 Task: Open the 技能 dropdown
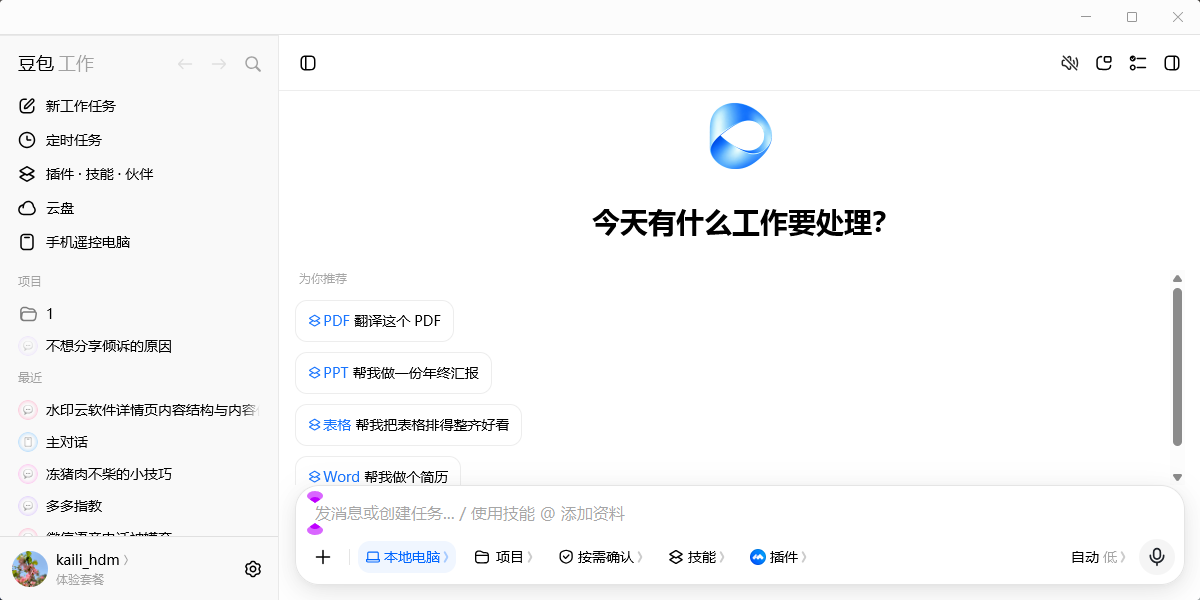click(696, 557)
